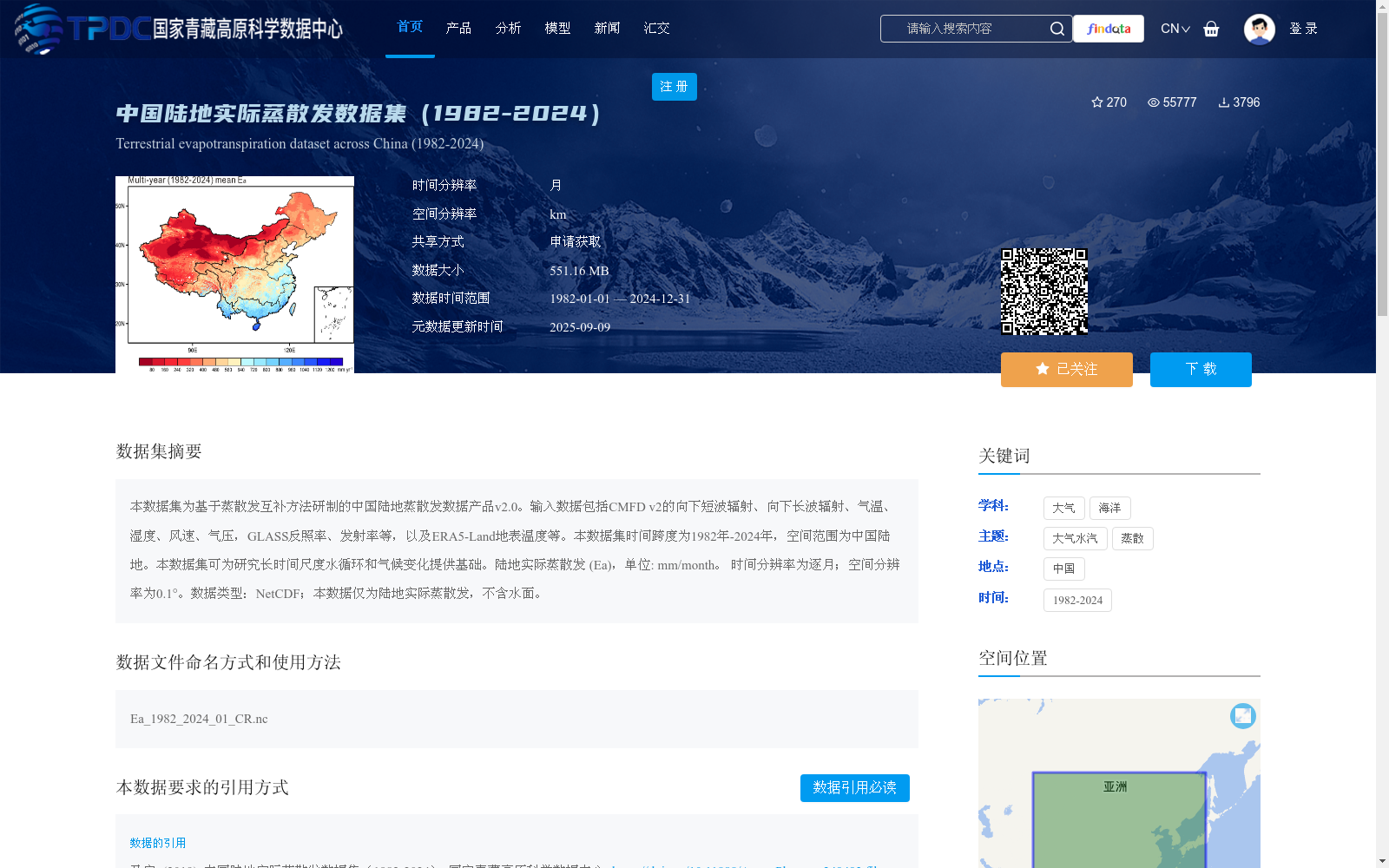Click the user avatar icon
Screen dimensions: 1389x868
pos(1260,29)
